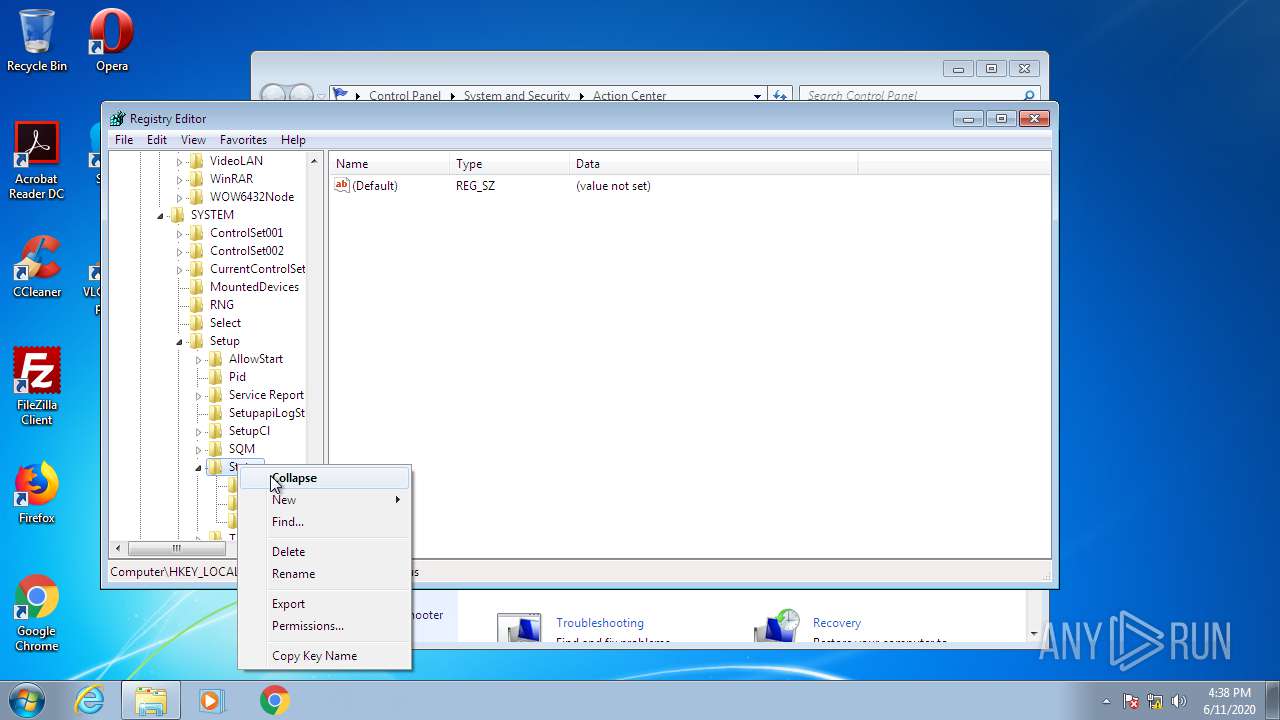Image resolution: width=1280 pixels, height=720 pixels.
Task: Expand the SQM key
Action: 199,449
